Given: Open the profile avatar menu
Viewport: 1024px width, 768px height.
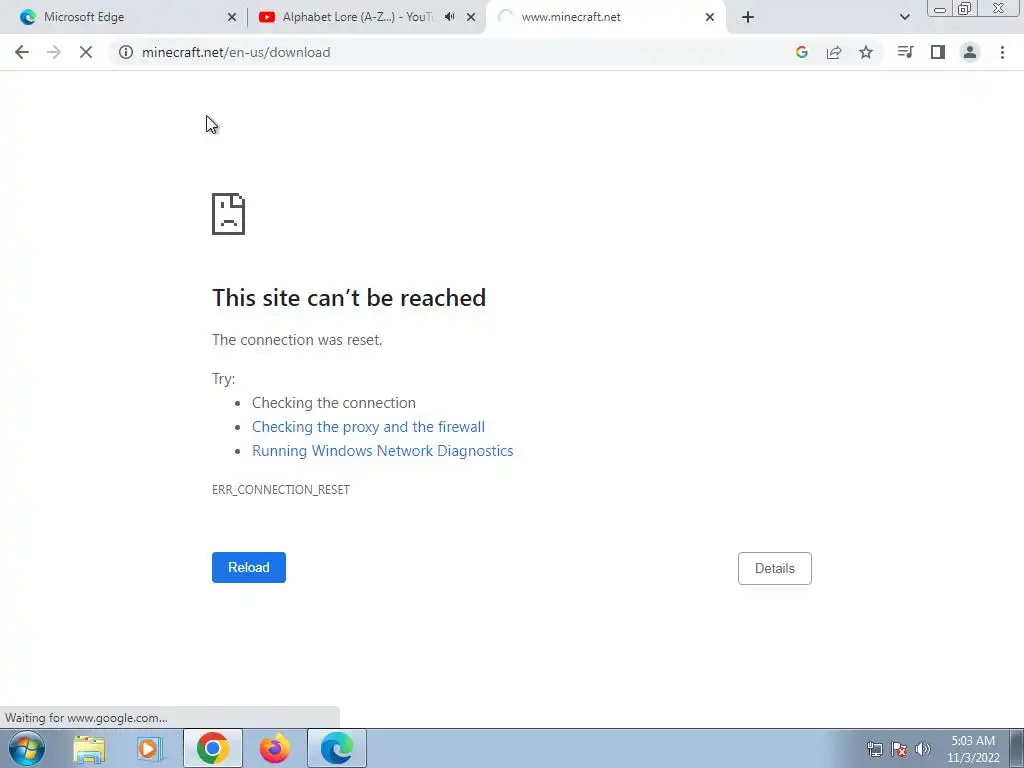Looking at the screenshot, I should (x=970, y=52).
